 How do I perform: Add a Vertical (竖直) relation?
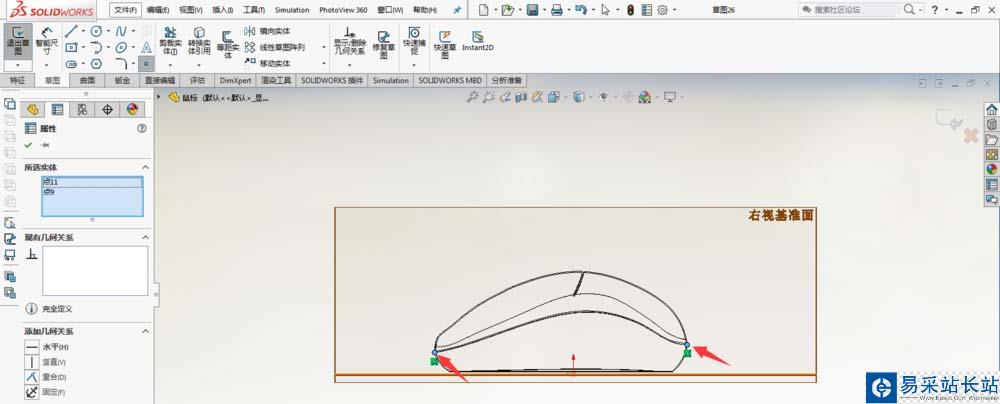tap(46, 362)
